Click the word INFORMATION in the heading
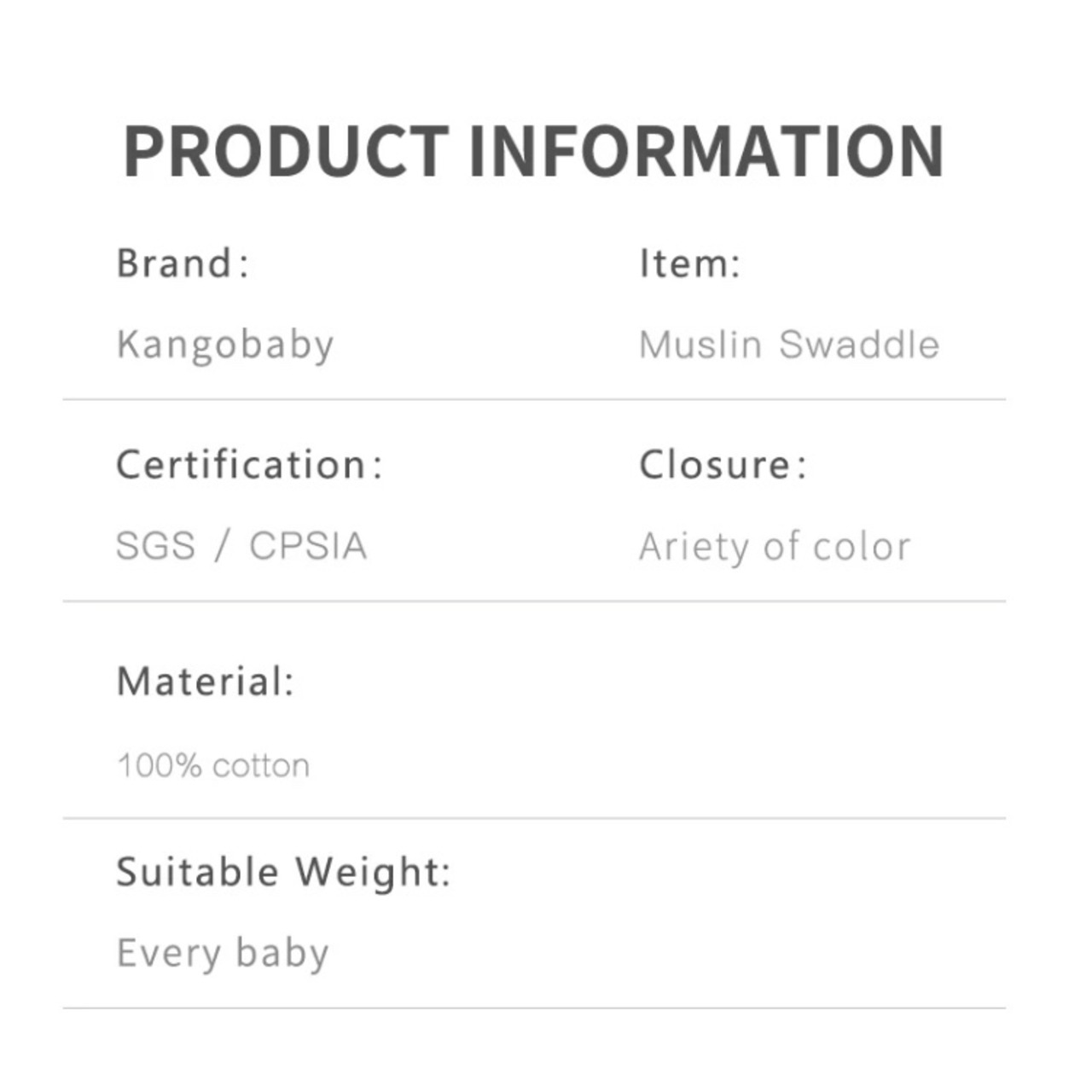1092x1092 pixels. (x=707, y=151)
